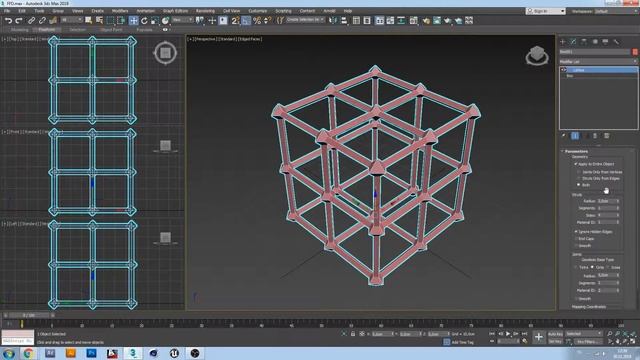Image resolution: width=640 pixels, height=360 pixels.
Task: Click the object color swatch
Action: coord(635,52)
